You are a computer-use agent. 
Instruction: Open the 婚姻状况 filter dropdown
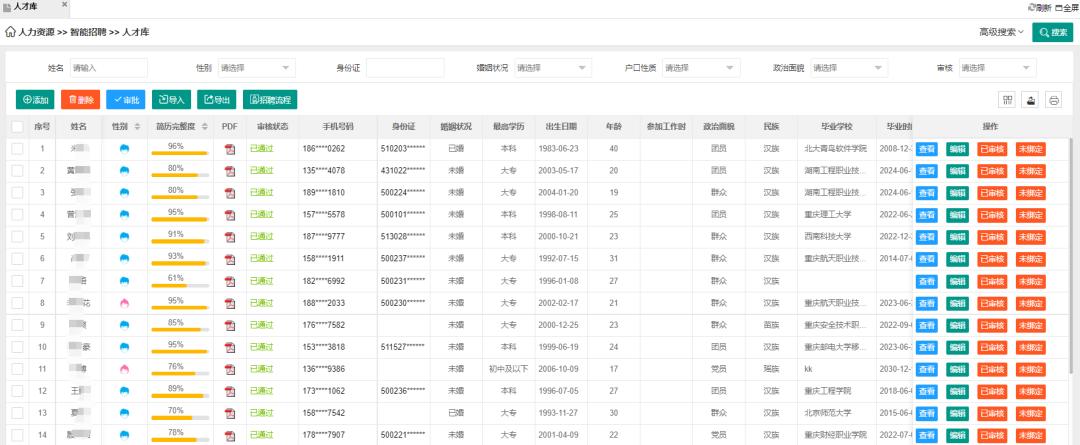point(552,68)
